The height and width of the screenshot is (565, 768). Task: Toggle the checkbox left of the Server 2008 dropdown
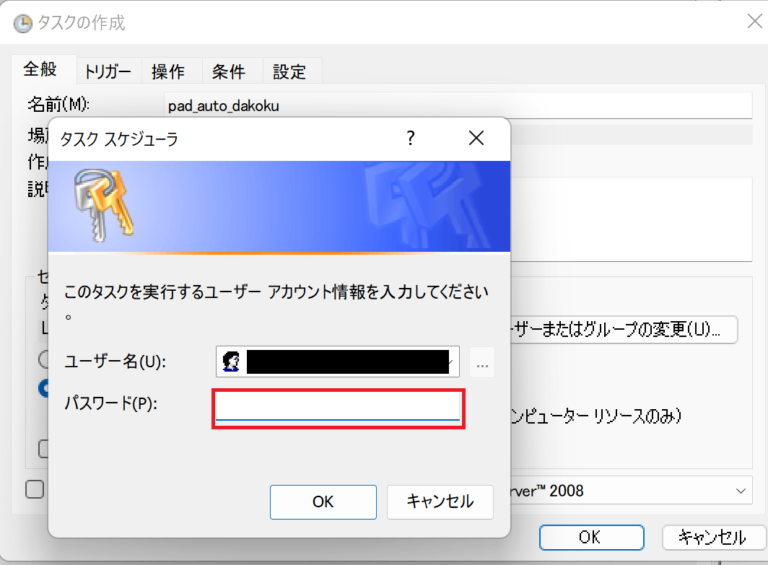tap(35, 489)
